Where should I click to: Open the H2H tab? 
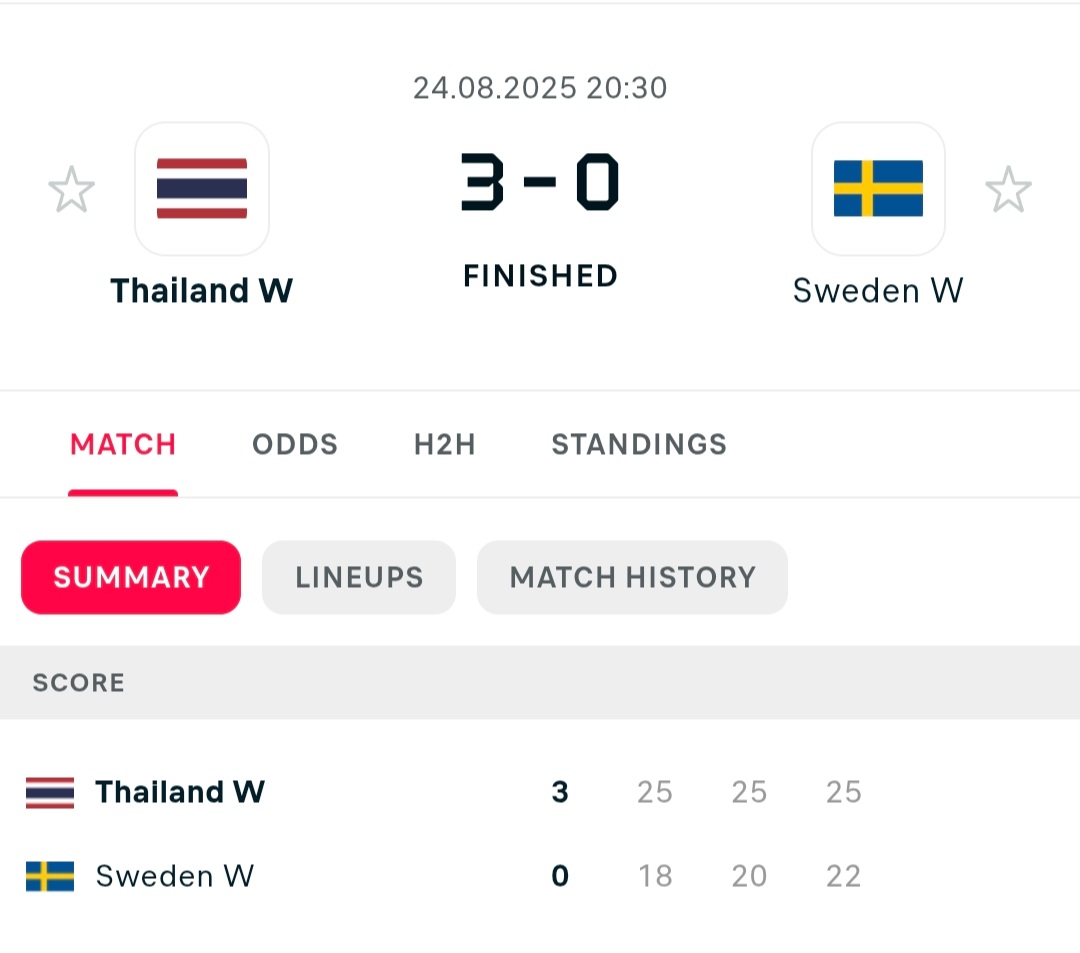pos(445,445)
